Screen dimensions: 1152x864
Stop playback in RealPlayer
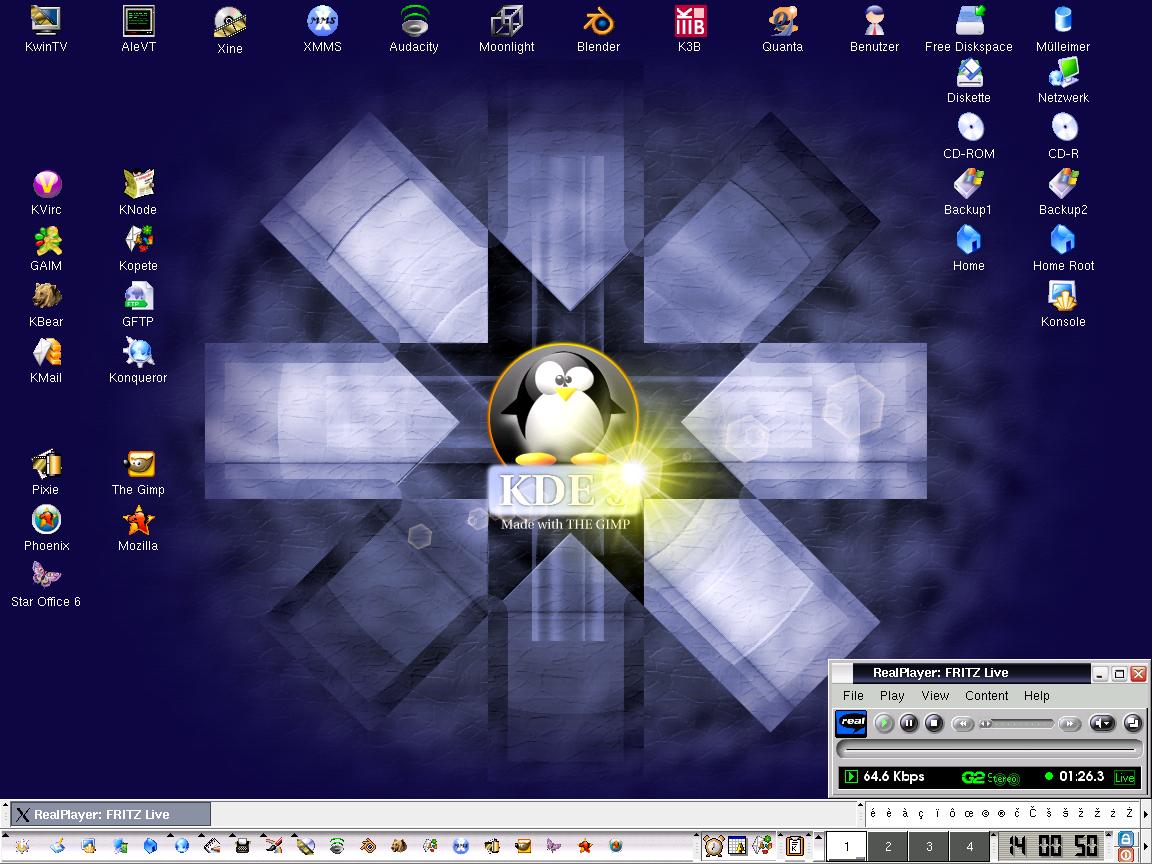pos(934,724)
